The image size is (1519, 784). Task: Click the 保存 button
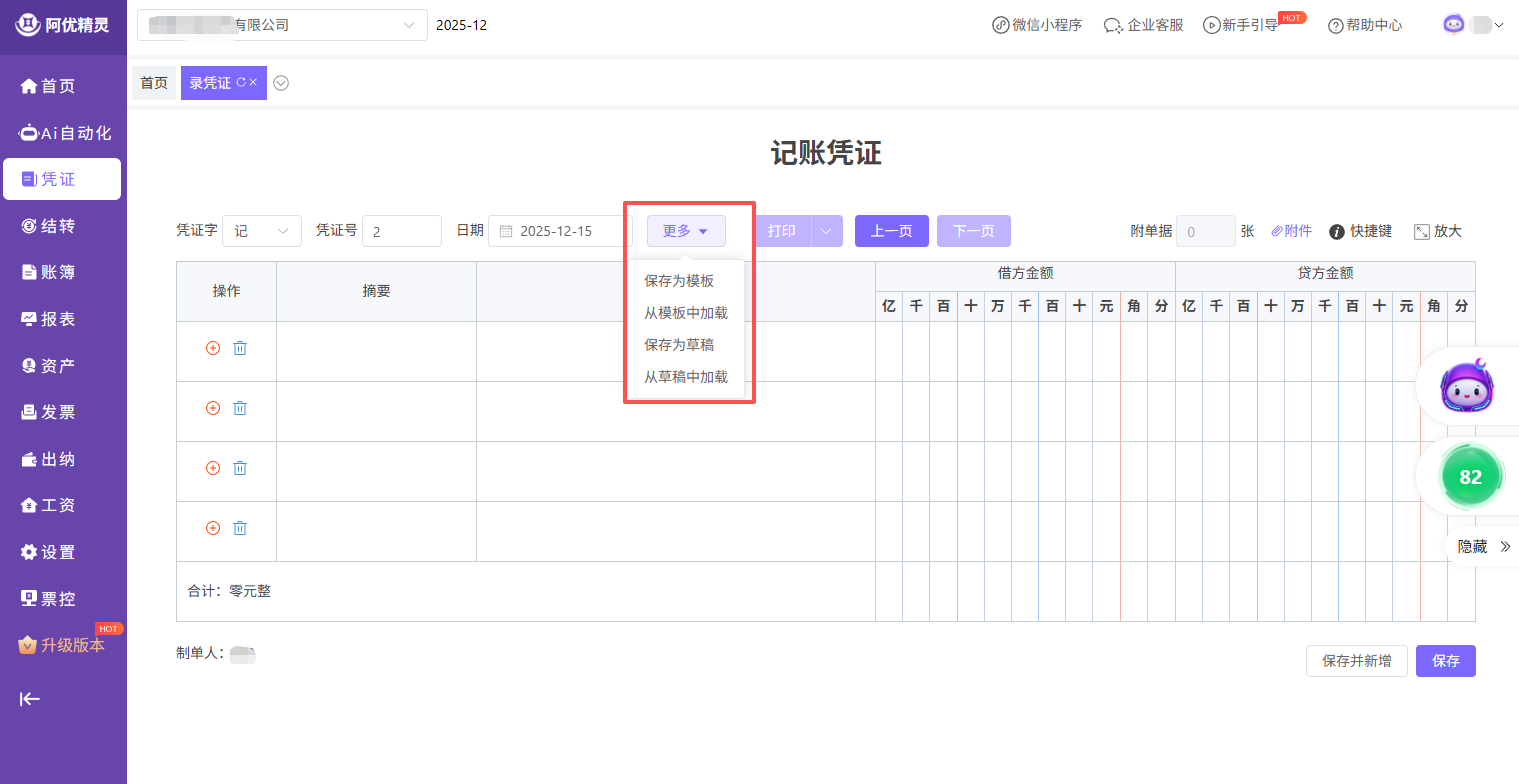pyautogui.click(x=1445, y=661)
